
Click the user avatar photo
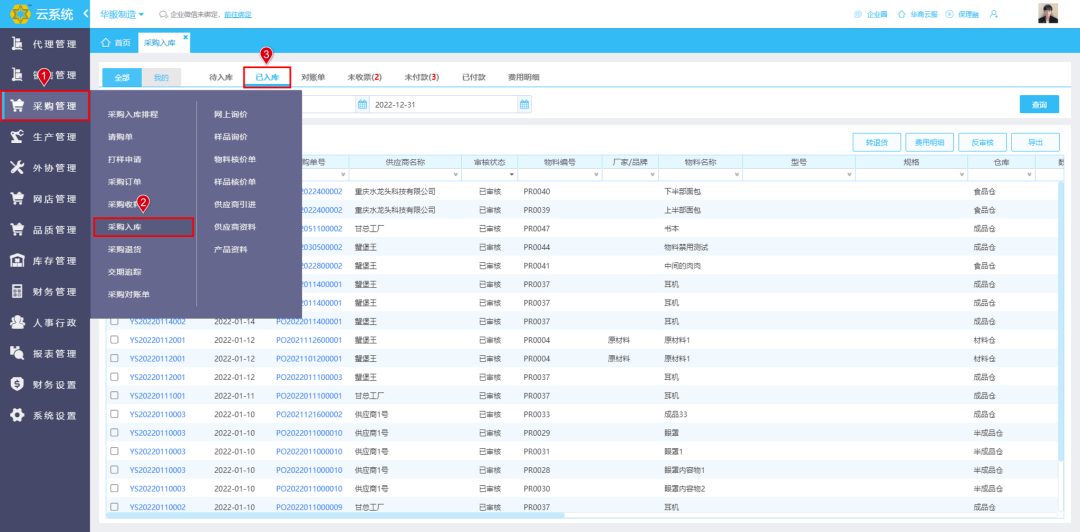1048,14
